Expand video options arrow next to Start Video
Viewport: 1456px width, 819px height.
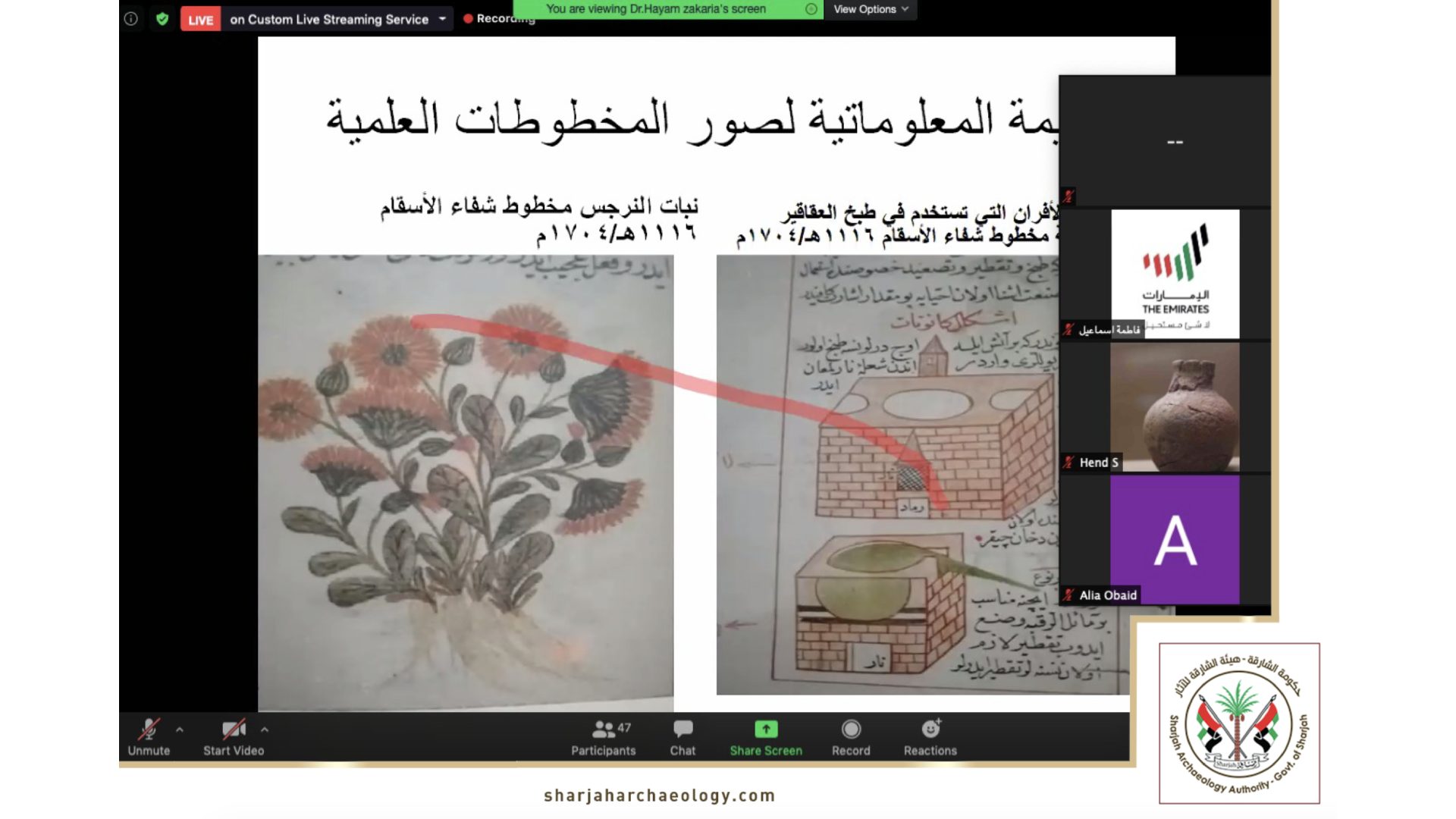point(265,730)
